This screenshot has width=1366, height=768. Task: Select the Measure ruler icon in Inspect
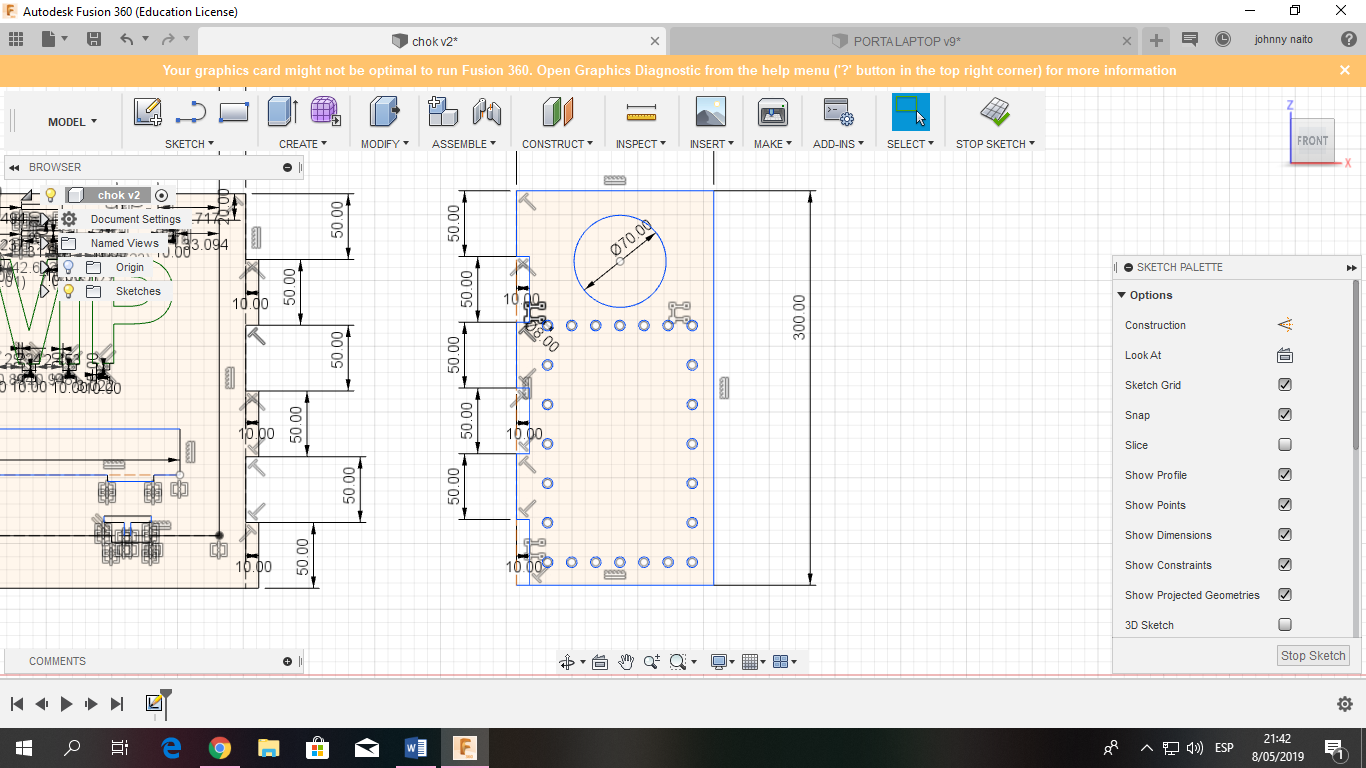point(640,112)
